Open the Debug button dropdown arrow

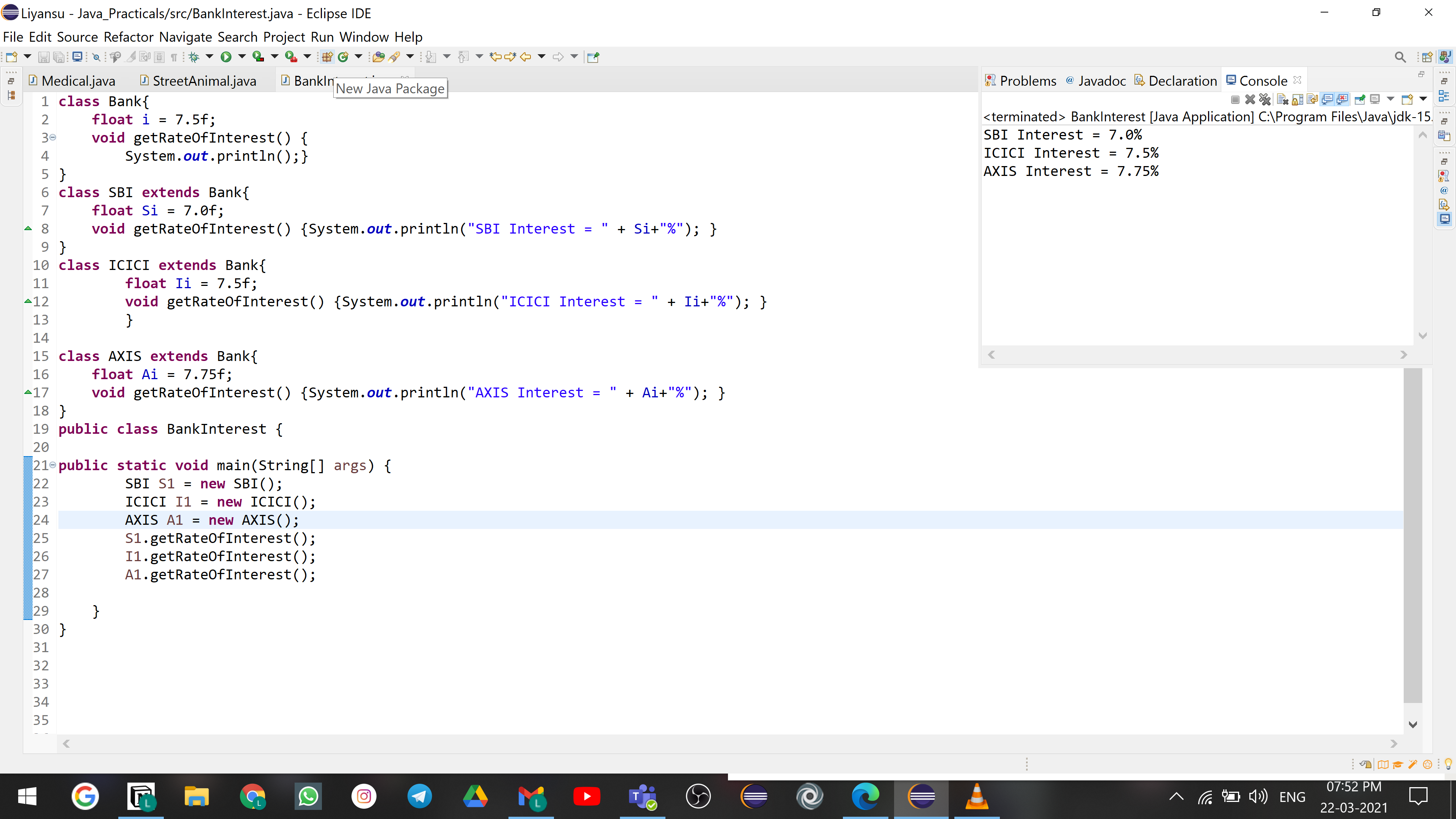point(210,56)
